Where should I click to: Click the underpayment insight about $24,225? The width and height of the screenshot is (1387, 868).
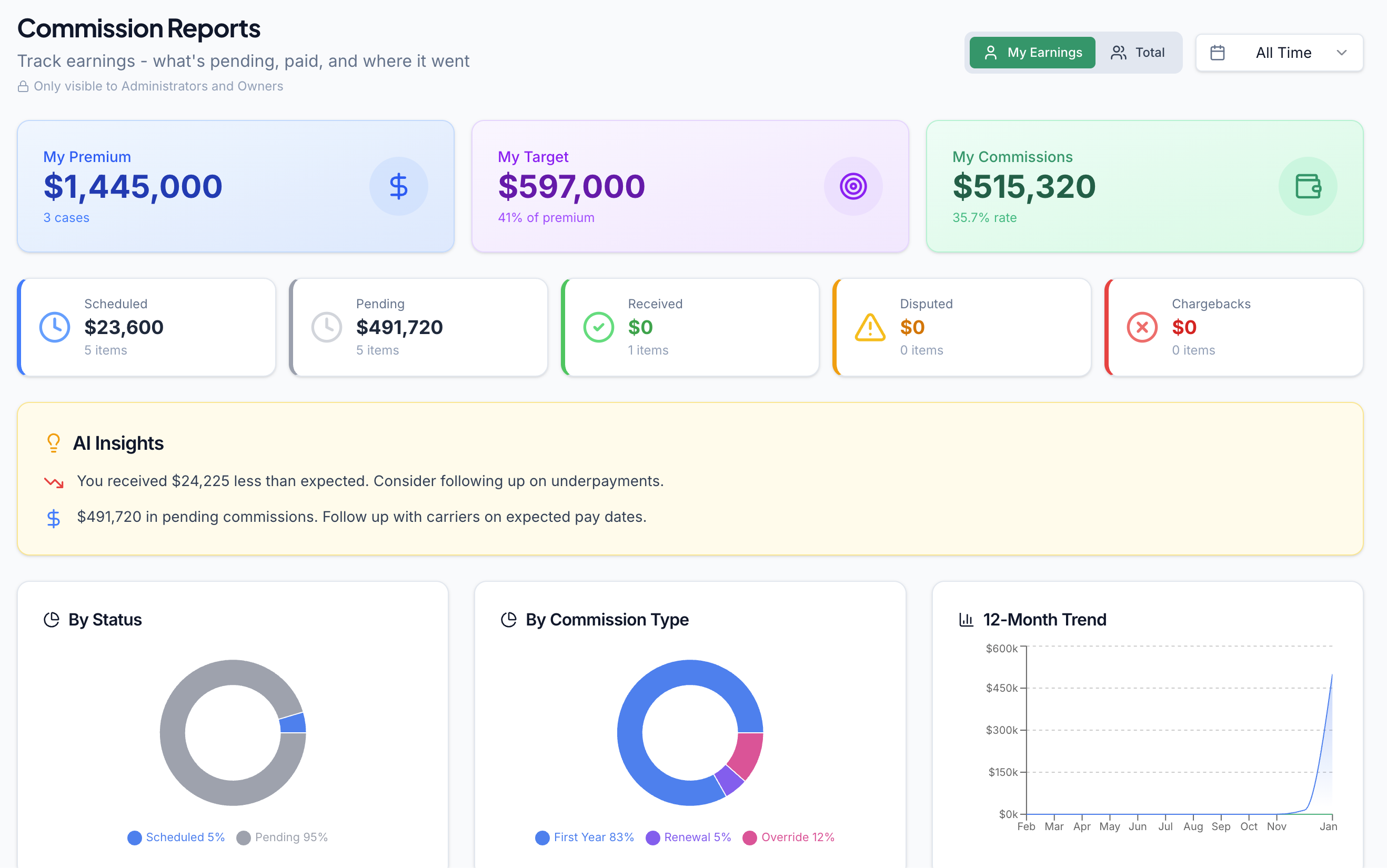tap(370, 481)
